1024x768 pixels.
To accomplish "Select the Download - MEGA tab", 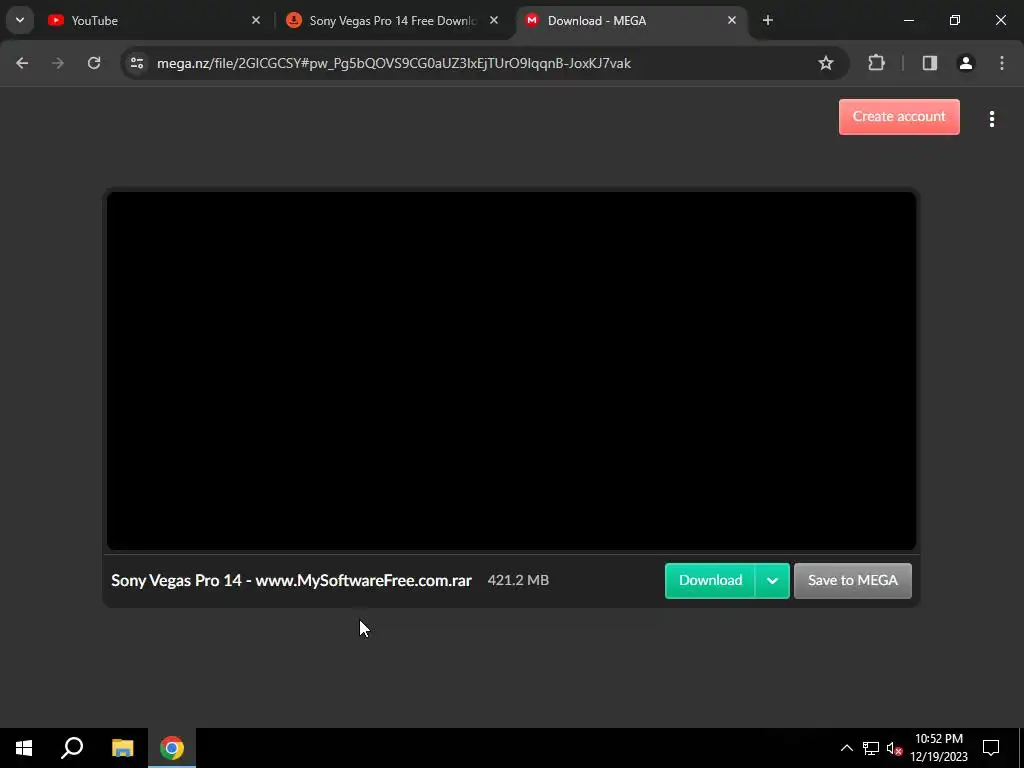I will (x=631, y=21).
